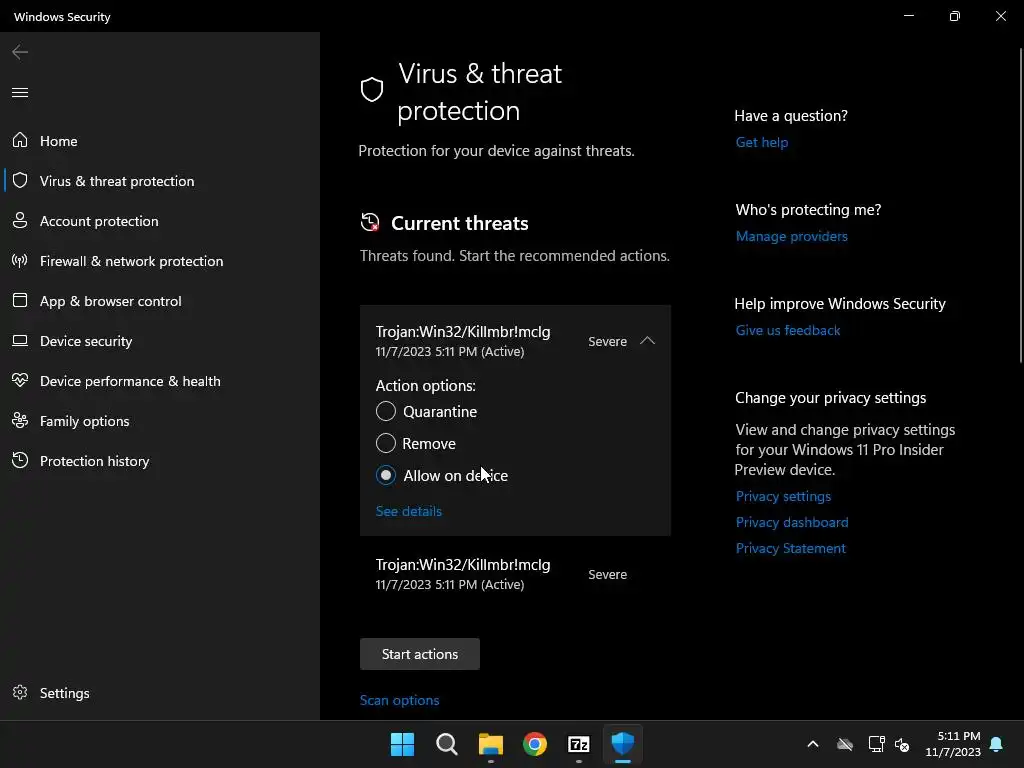Launch Google Chrome from taskbar
1024x768 pixels.
click(535, 744)
